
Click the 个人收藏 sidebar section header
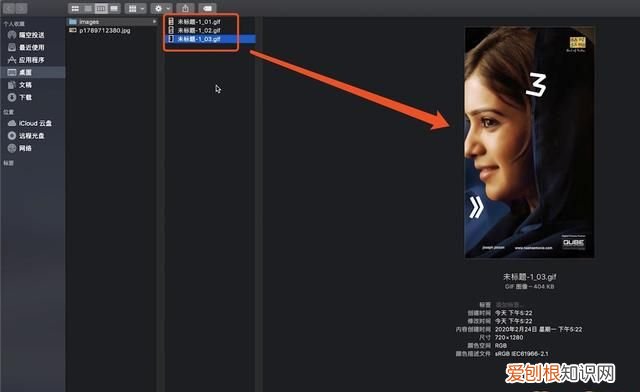(14, 24)
